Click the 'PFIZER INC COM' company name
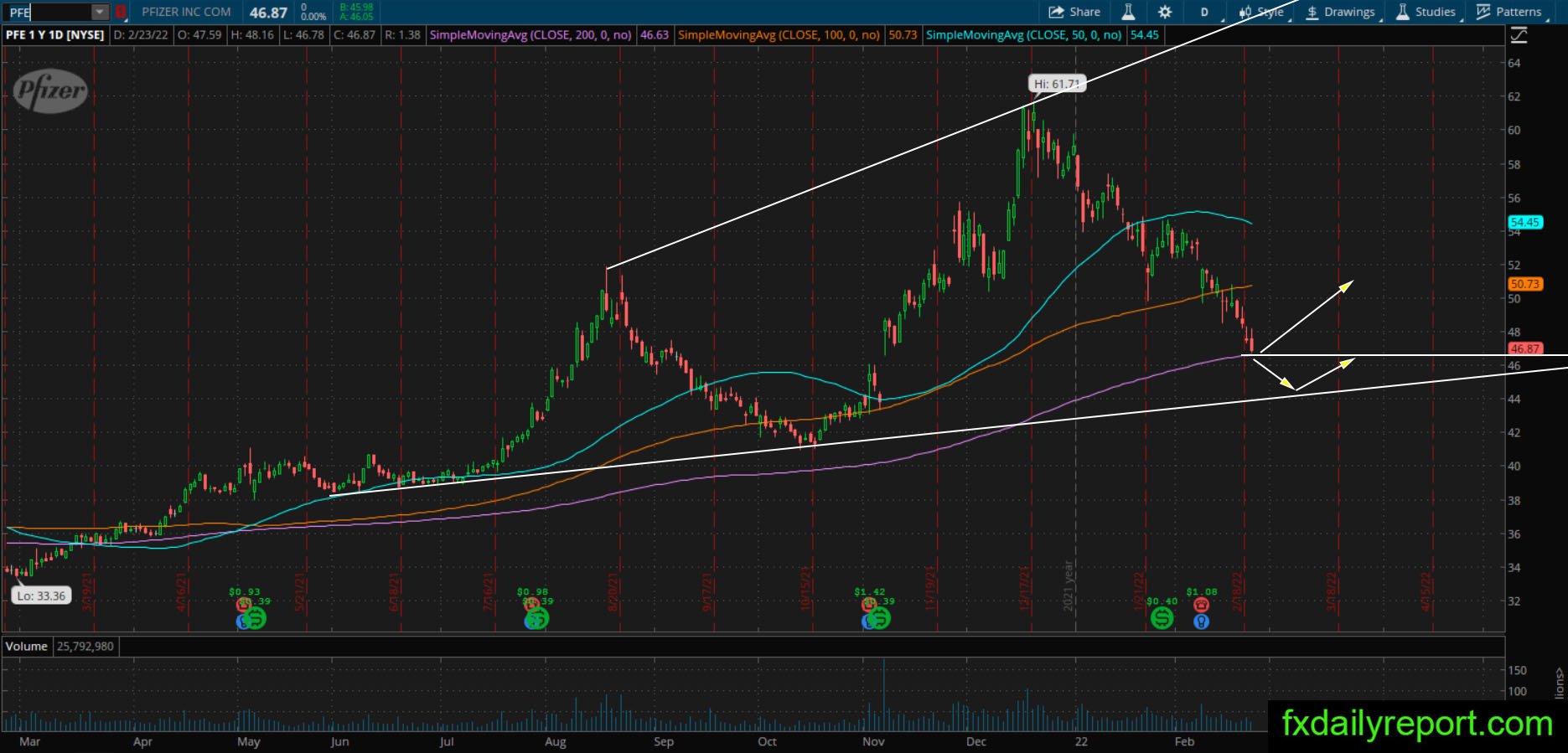 click(x=186, y=12)
